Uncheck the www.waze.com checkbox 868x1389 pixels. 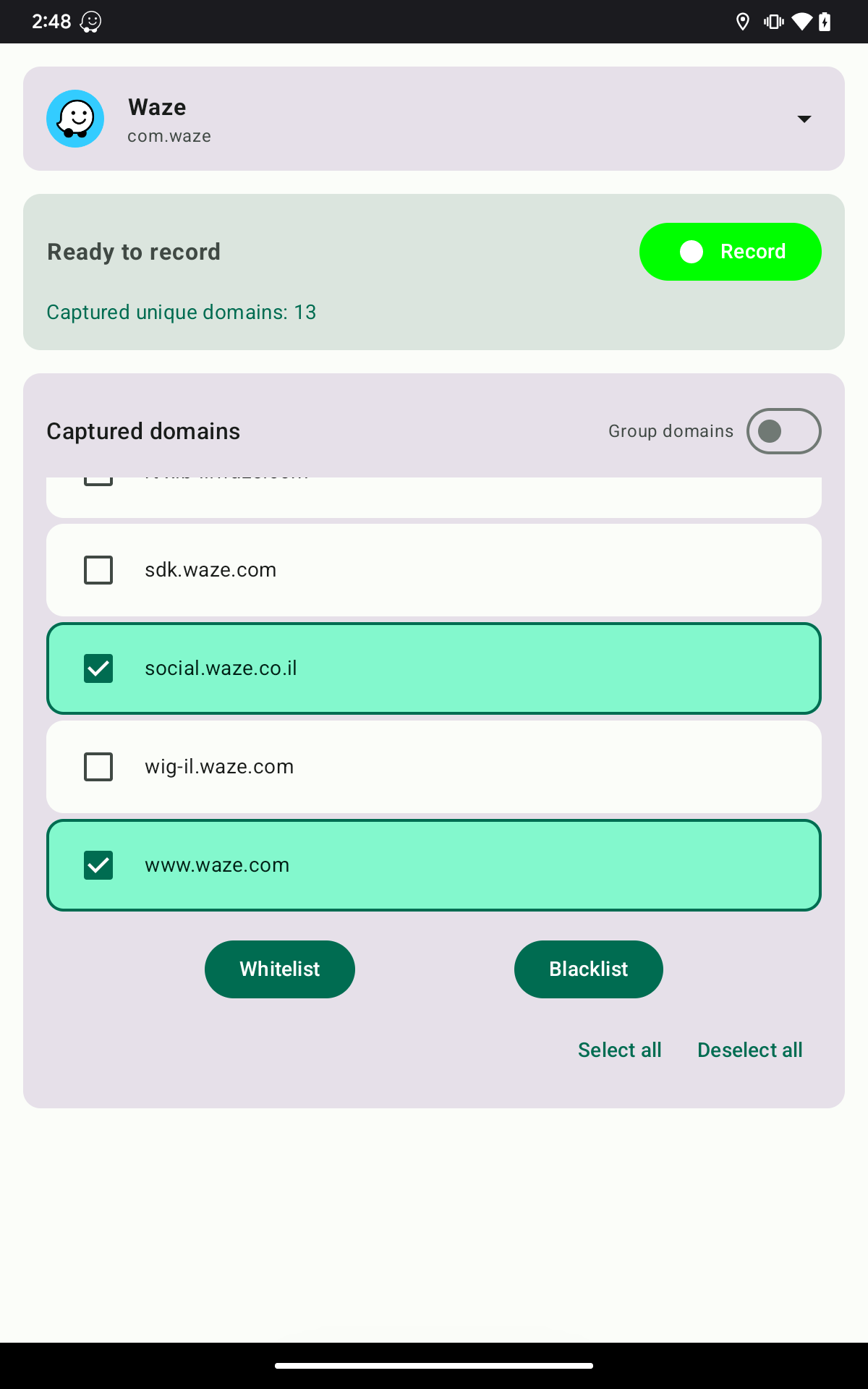[98, 865]
